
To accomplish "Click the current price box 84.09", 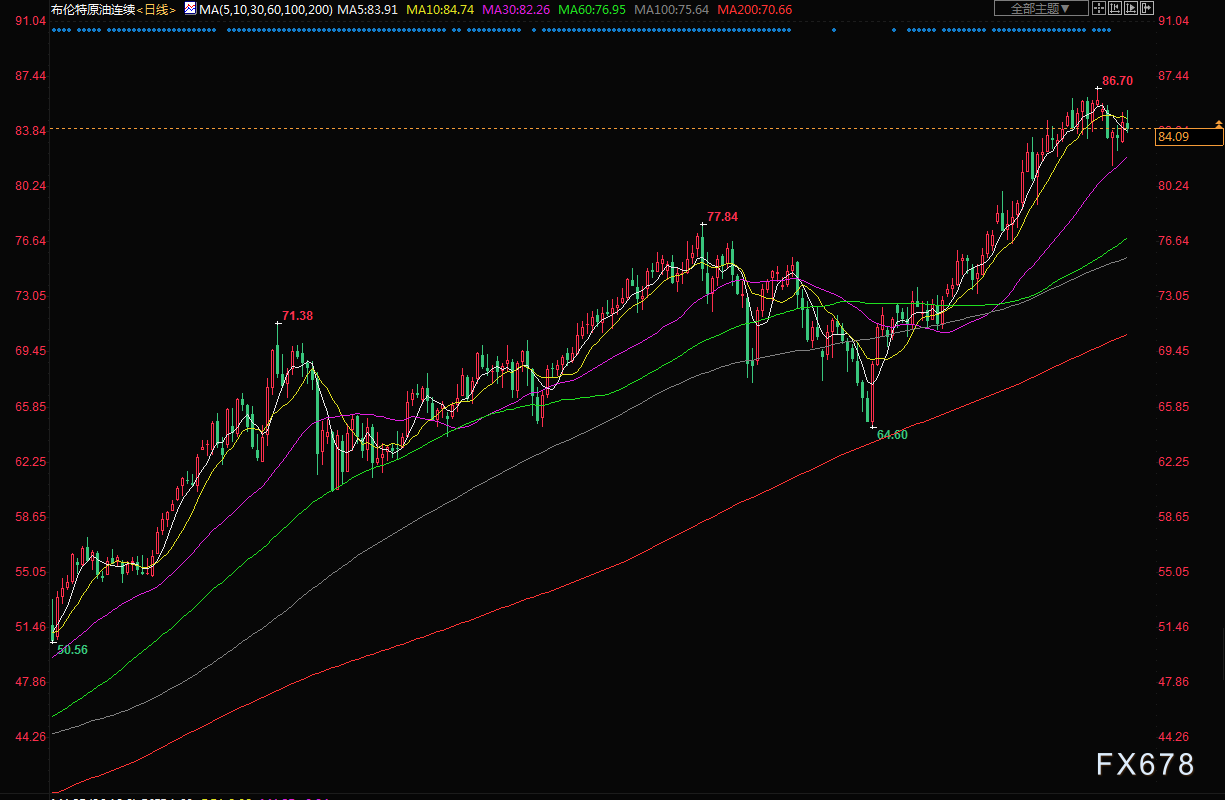I will [1187, 137].
